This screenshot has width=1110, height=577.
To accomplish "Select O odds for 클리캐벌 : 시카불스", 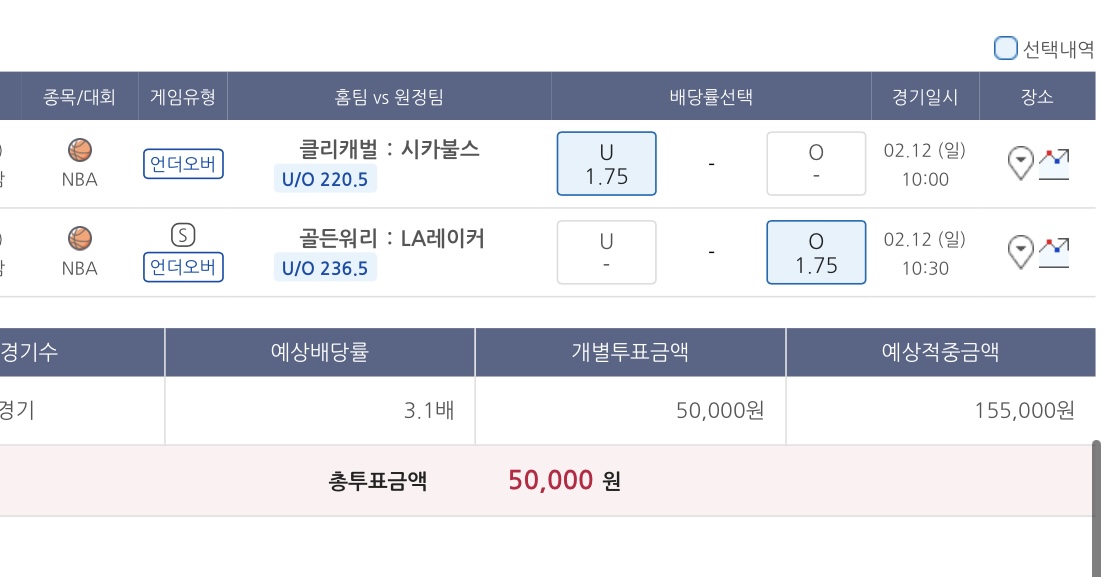I will [x=816, y=164].
